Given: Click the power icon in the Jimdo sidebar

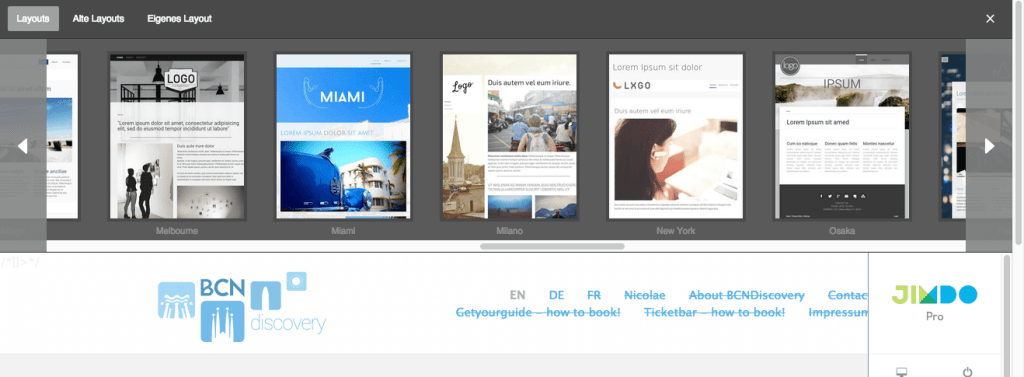Looking at the screenshot, I should [x=967, y=372].
